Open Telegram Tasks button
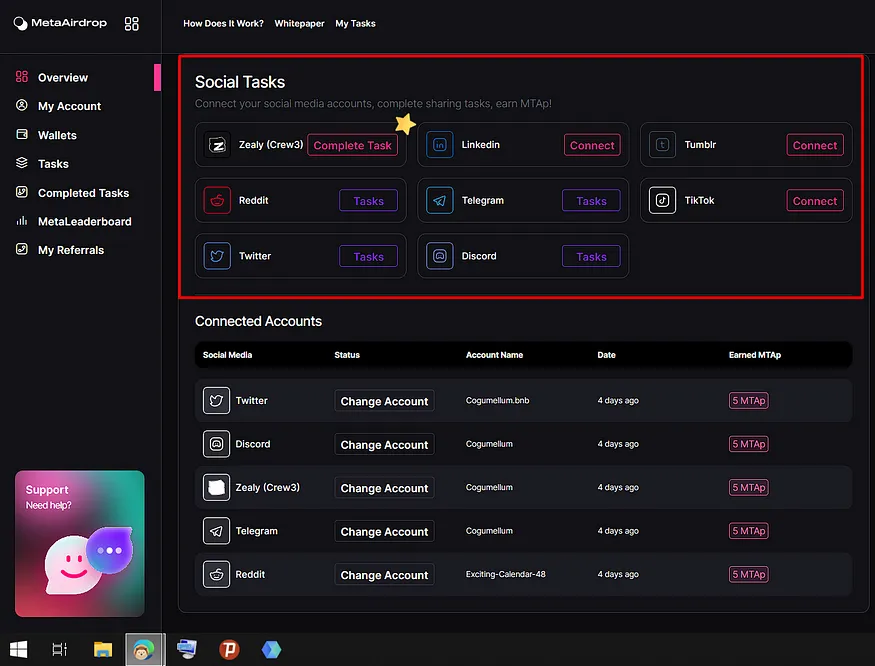Image resolution: width=875 pixels, height=666 pixels. [x=591, y=201]
